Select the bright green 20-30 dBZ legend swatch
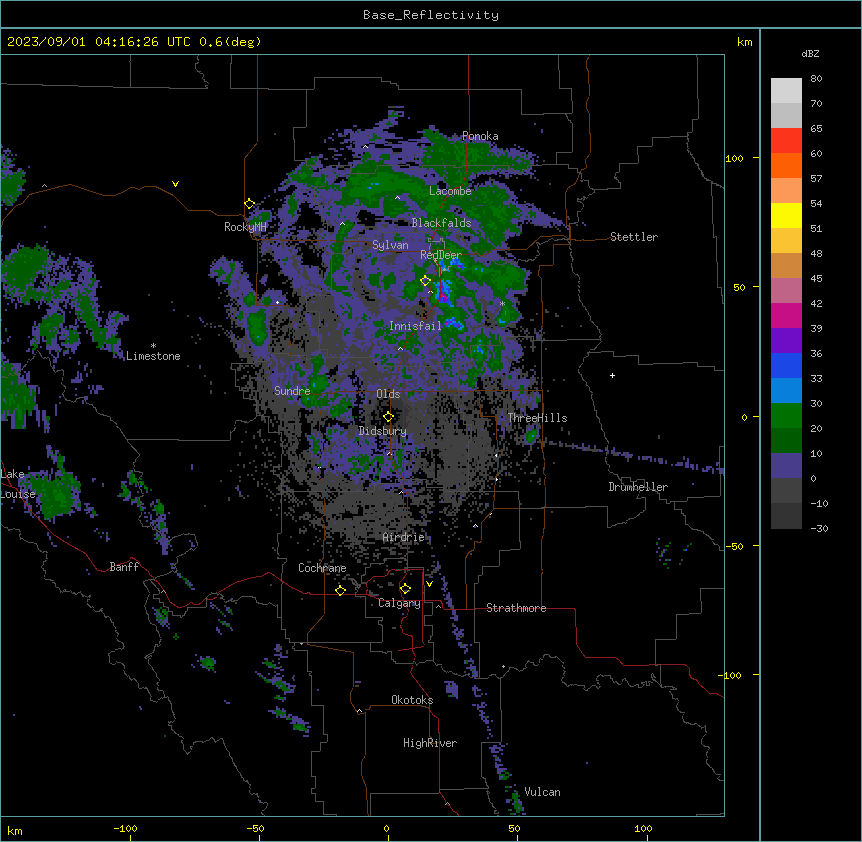The image size is (862, 842). [x=786, y=416]
